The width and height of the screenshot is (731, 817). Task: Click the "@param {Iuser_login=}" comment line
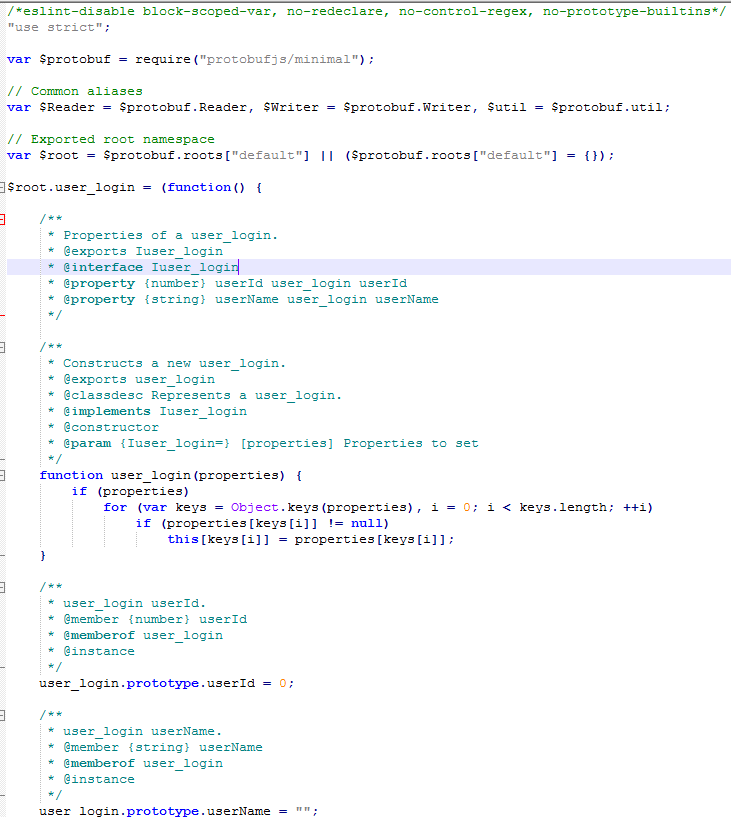click(x=271, y=443)
